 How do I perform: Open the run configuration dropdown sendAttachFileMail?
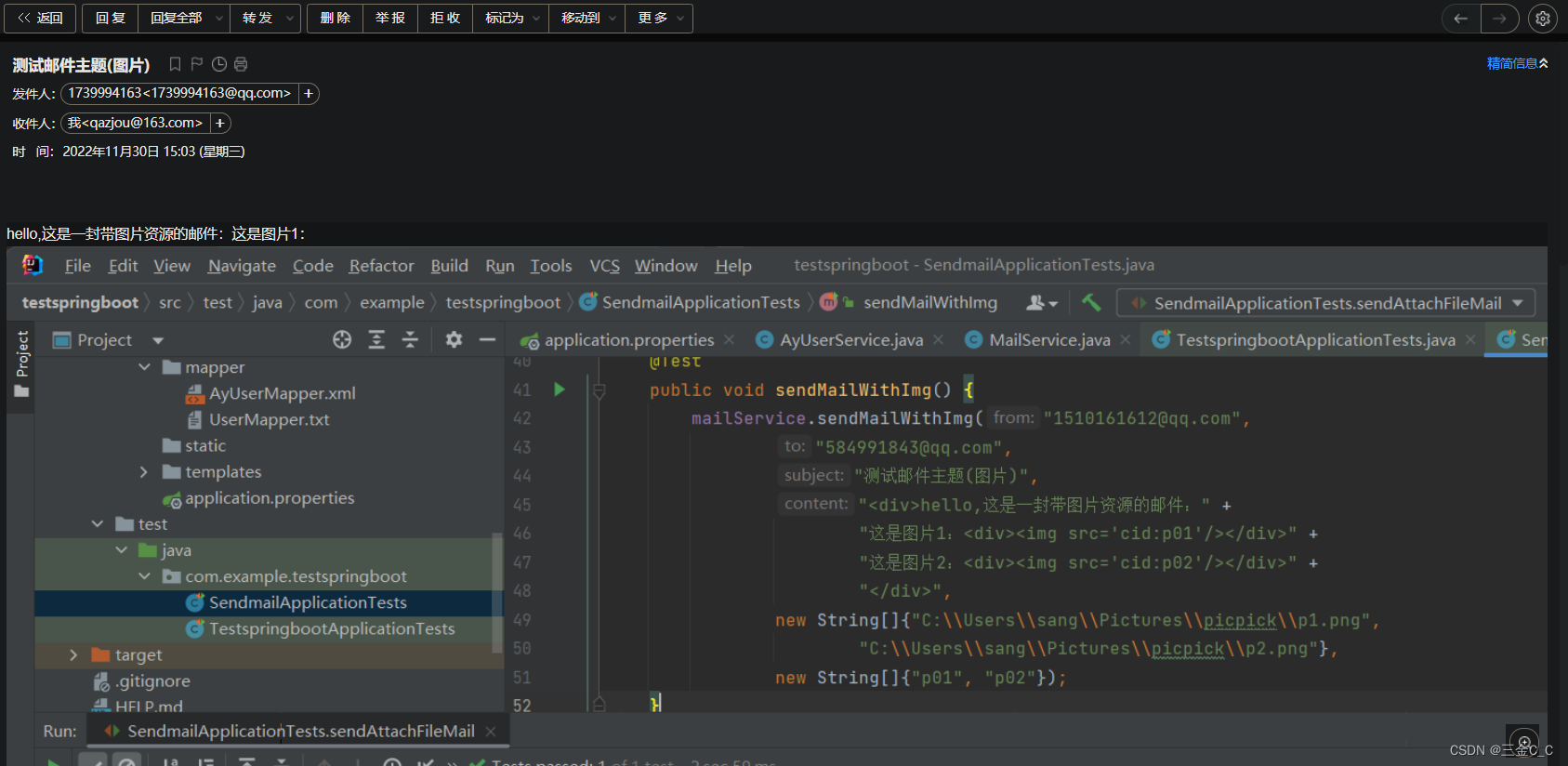point(1326,303)
